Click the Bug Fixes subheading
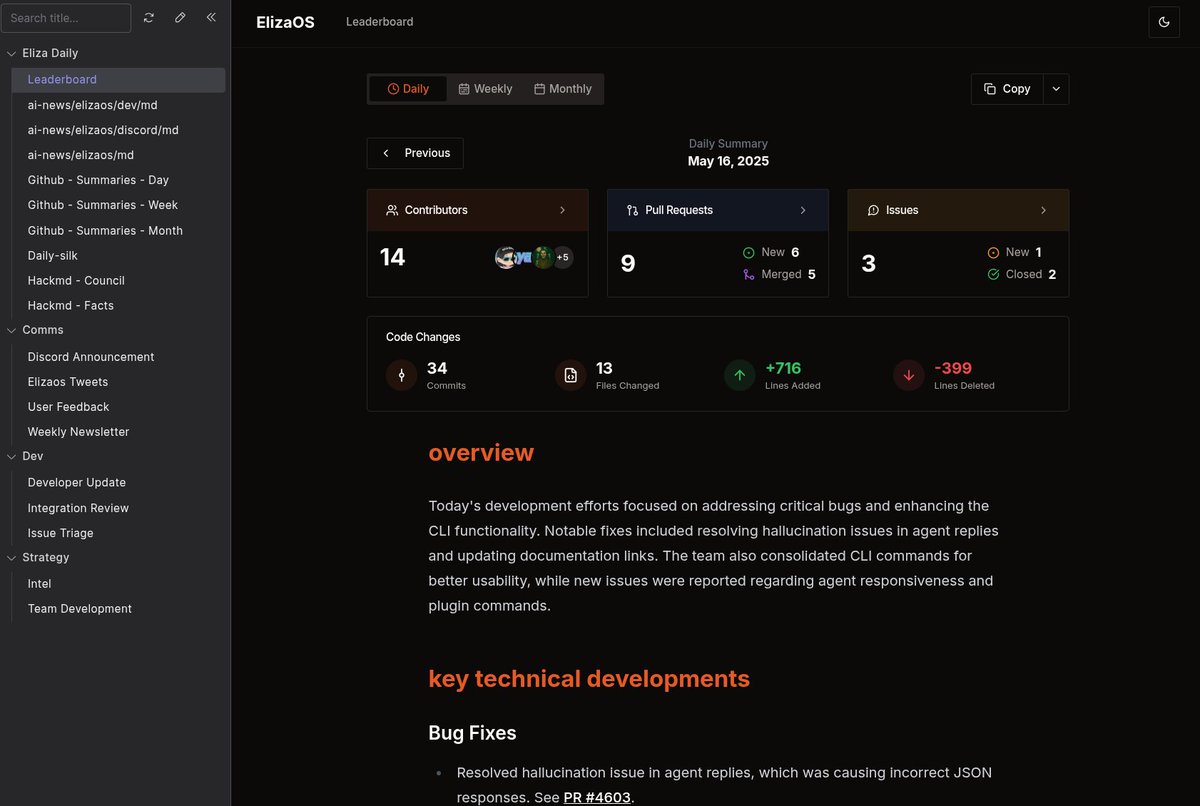 472,733
